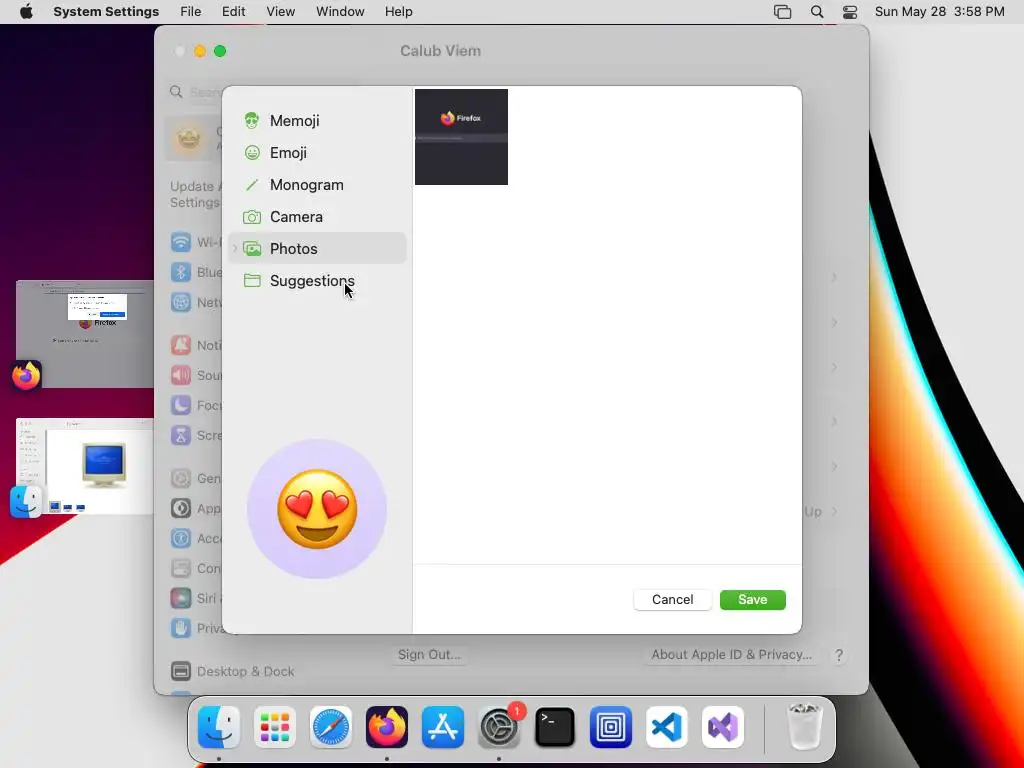Open the Help menu

point(398,12)
